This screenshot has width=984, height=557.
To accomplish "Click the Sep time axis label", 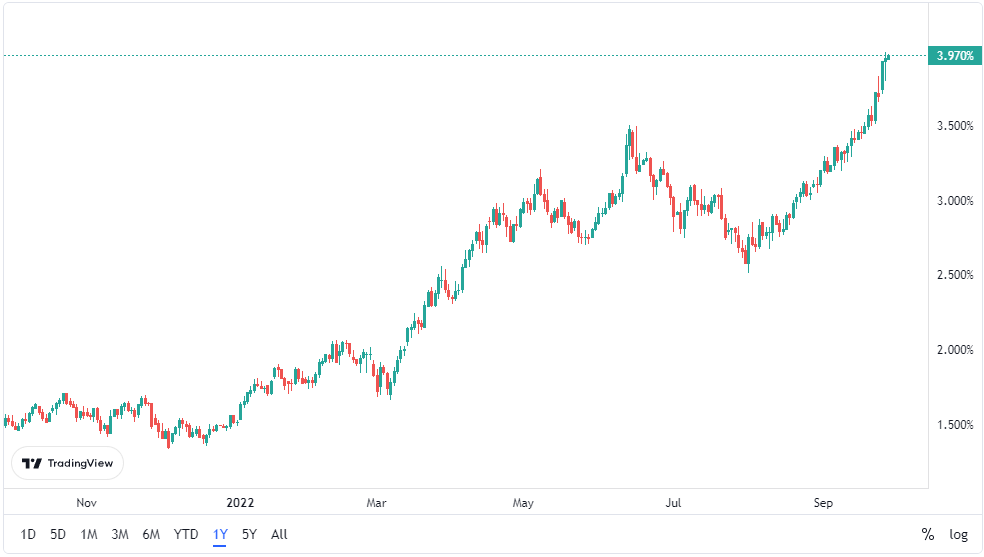I will (x=823, y=502).
